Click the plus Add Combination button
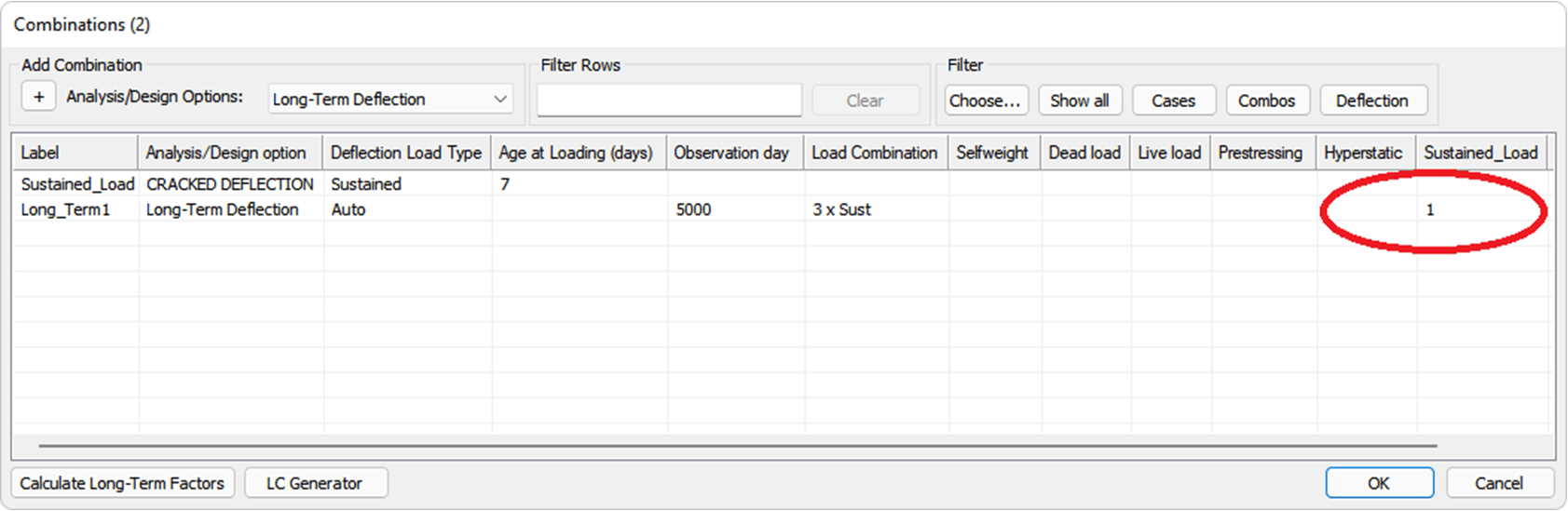The height and width of the screenshot is (511, 1568). tap(38, 98)
